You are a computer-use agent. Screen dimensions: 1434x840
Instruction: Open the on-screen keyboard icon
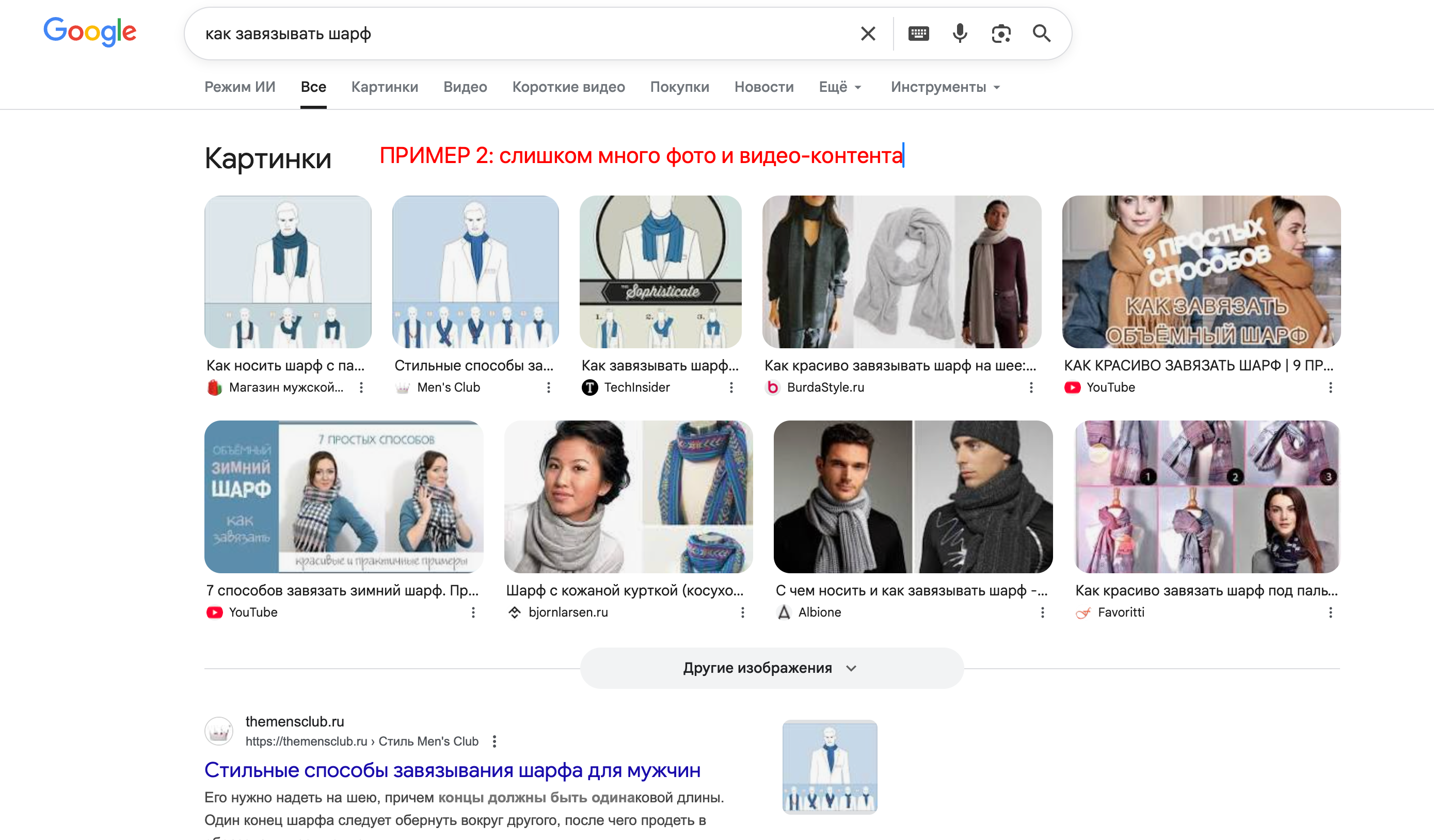click(x=918, y=34)
